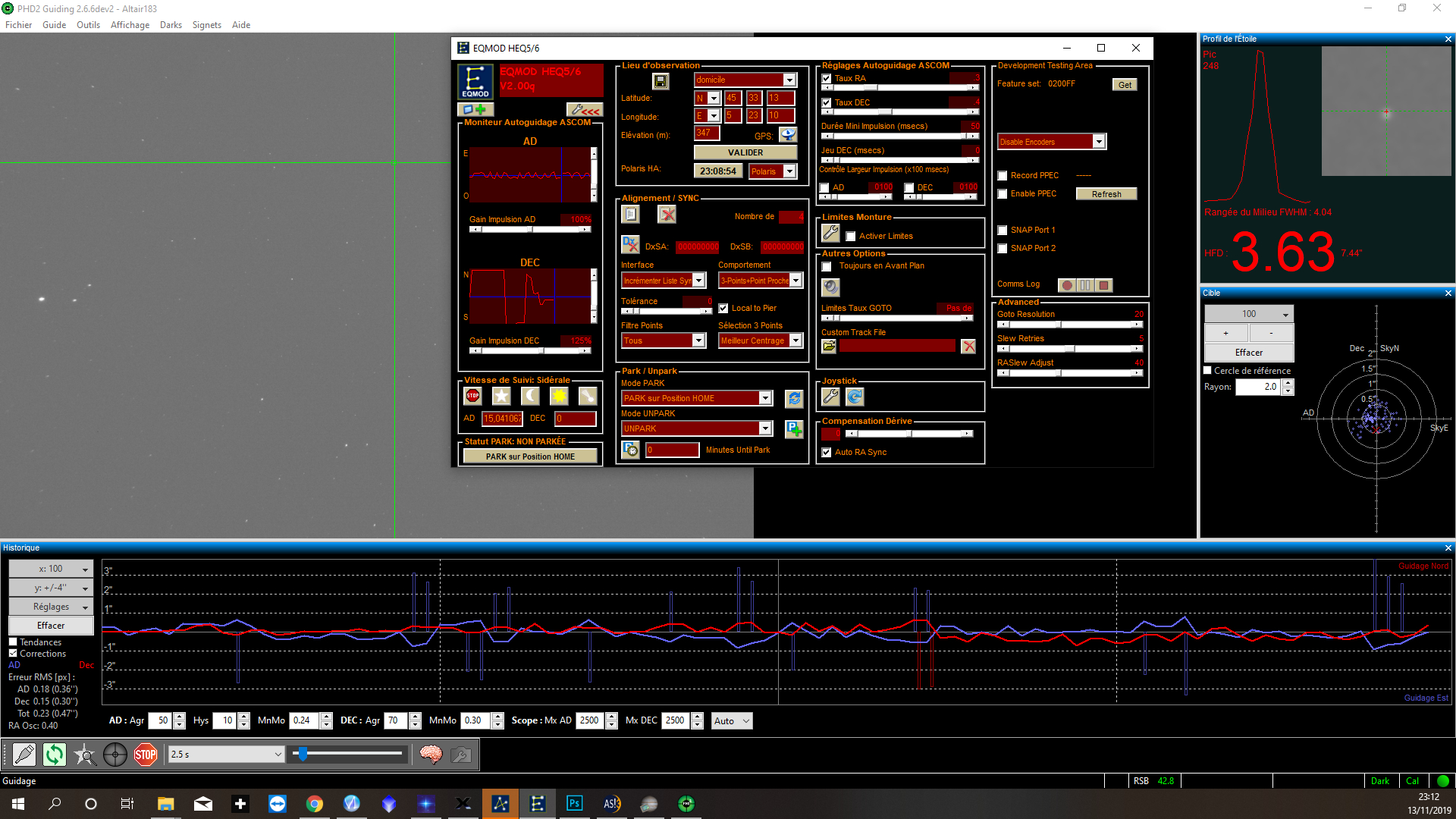The image size is (1456, 819).
Task: Click the VALIDER button
Action: click(745, 152)
